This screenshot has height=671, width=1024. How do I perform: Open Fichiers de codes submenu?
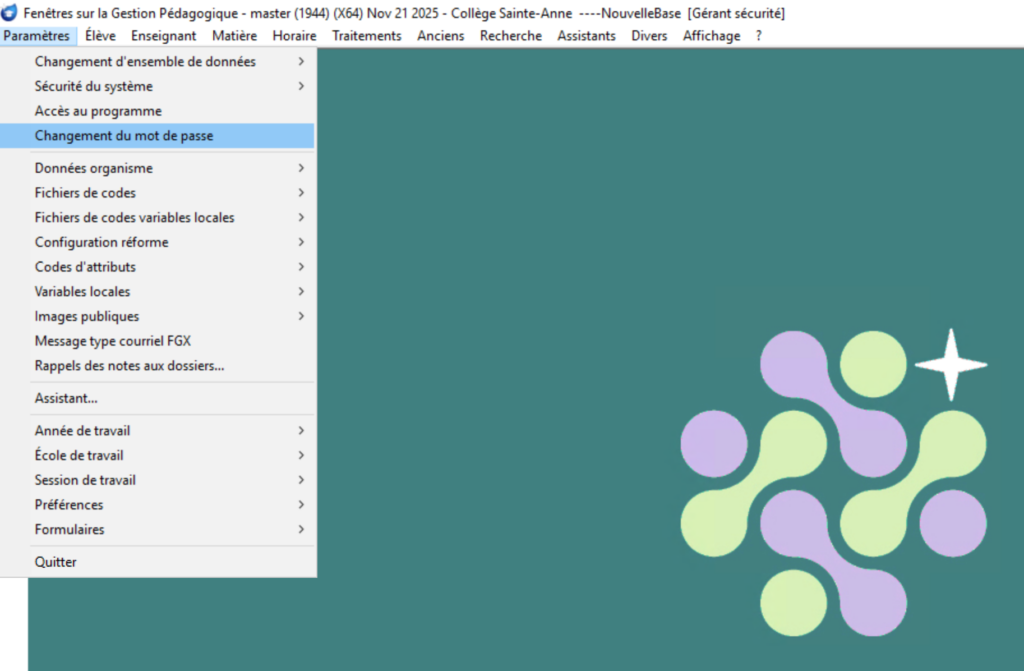coord(85,193)
